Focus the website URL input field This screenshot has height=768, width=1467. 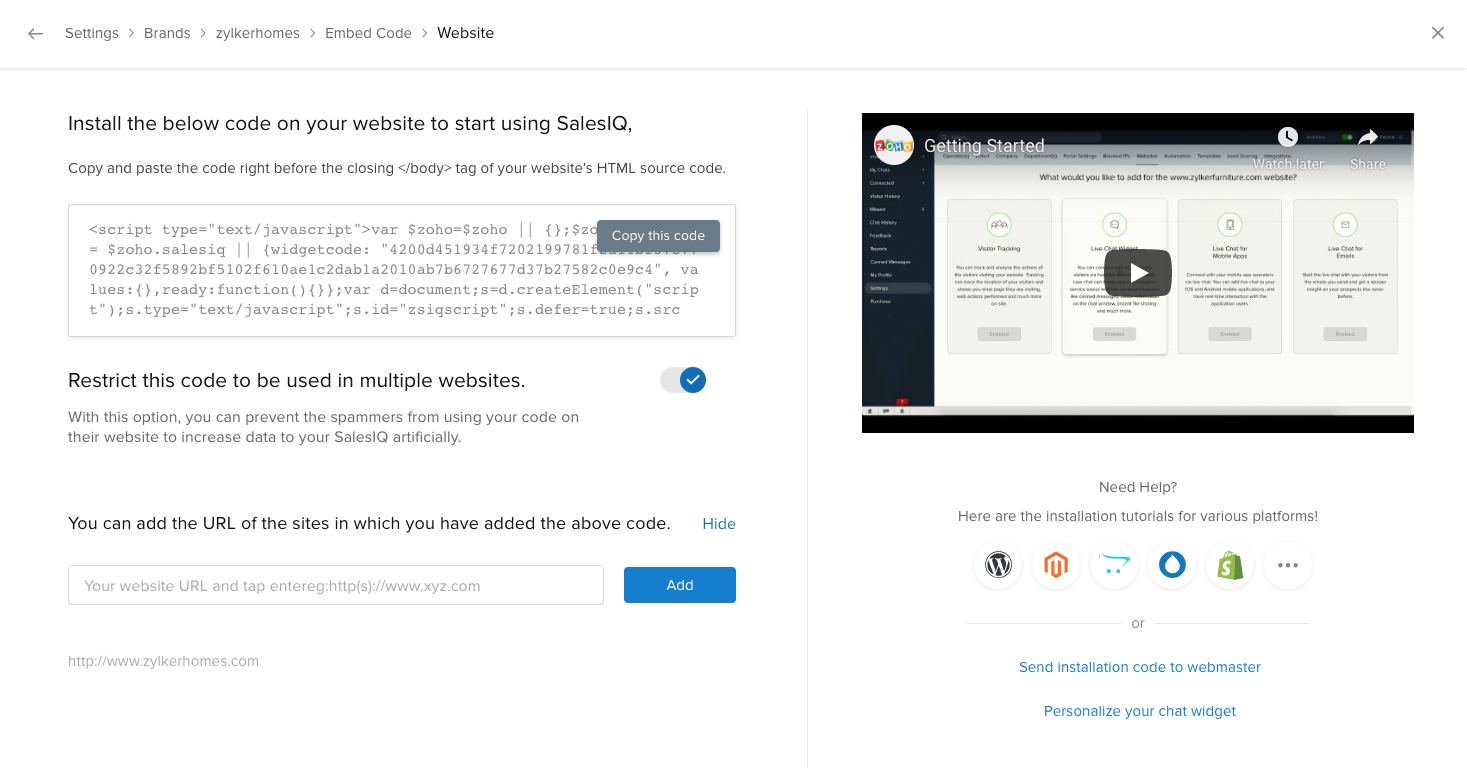(336, 585)
